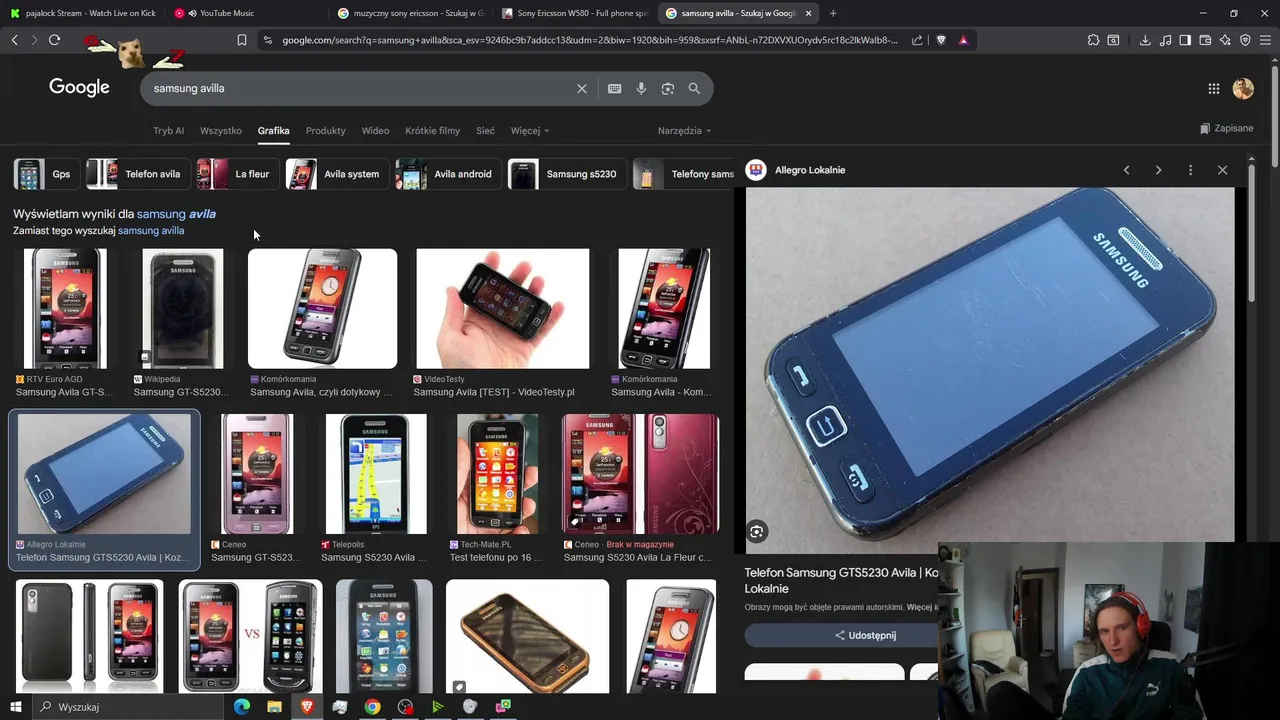The height and width of the screenshot is (720, 1280).
Task: Expand the Narzędzia tools dropdown
Action: click(684, 131)
